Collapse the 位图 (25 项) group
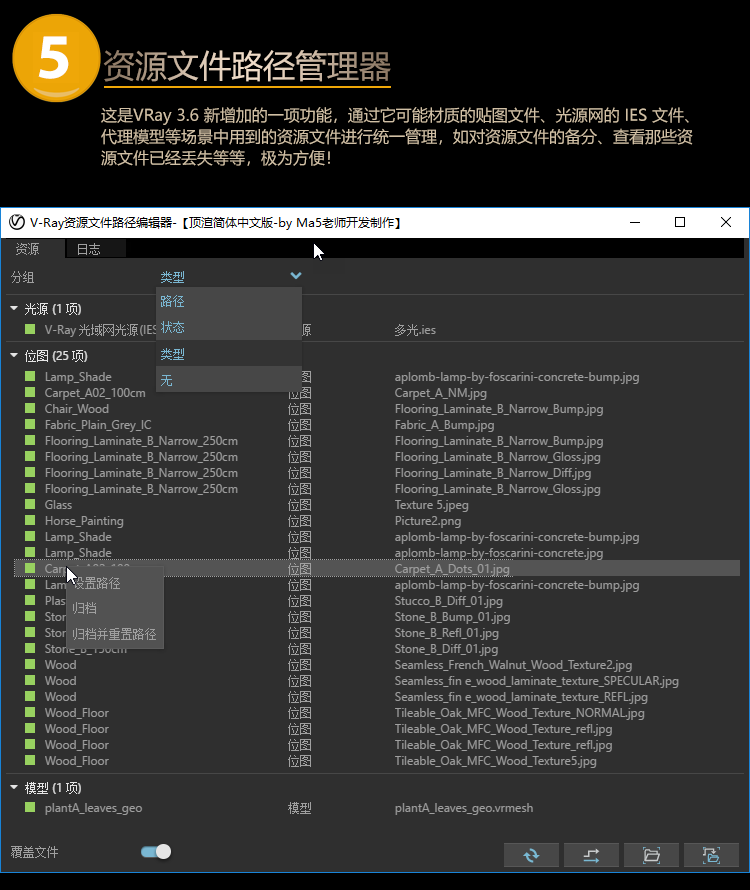Screen dimensions: 750x890 [14, 355]
